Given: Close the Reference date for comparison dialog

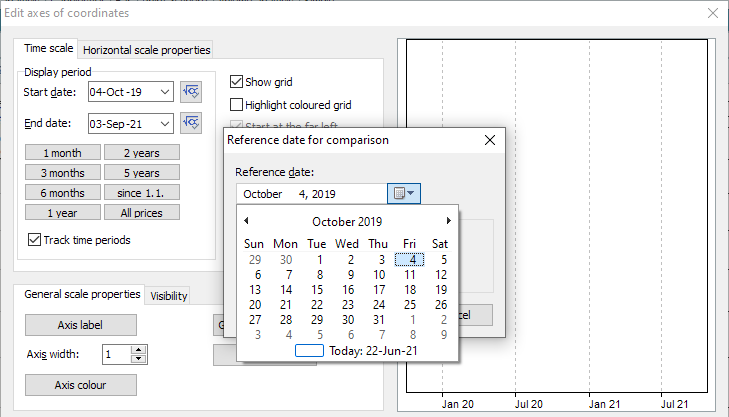Looking at the screenshot, I should coord(490,141).
